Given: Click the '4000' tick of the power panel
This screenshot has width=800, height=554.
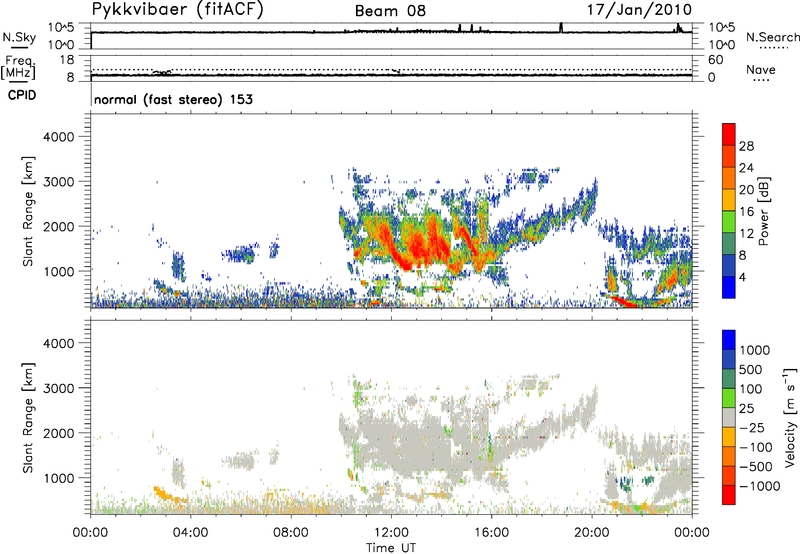Looking at the screenshot, I should (59, 137).
